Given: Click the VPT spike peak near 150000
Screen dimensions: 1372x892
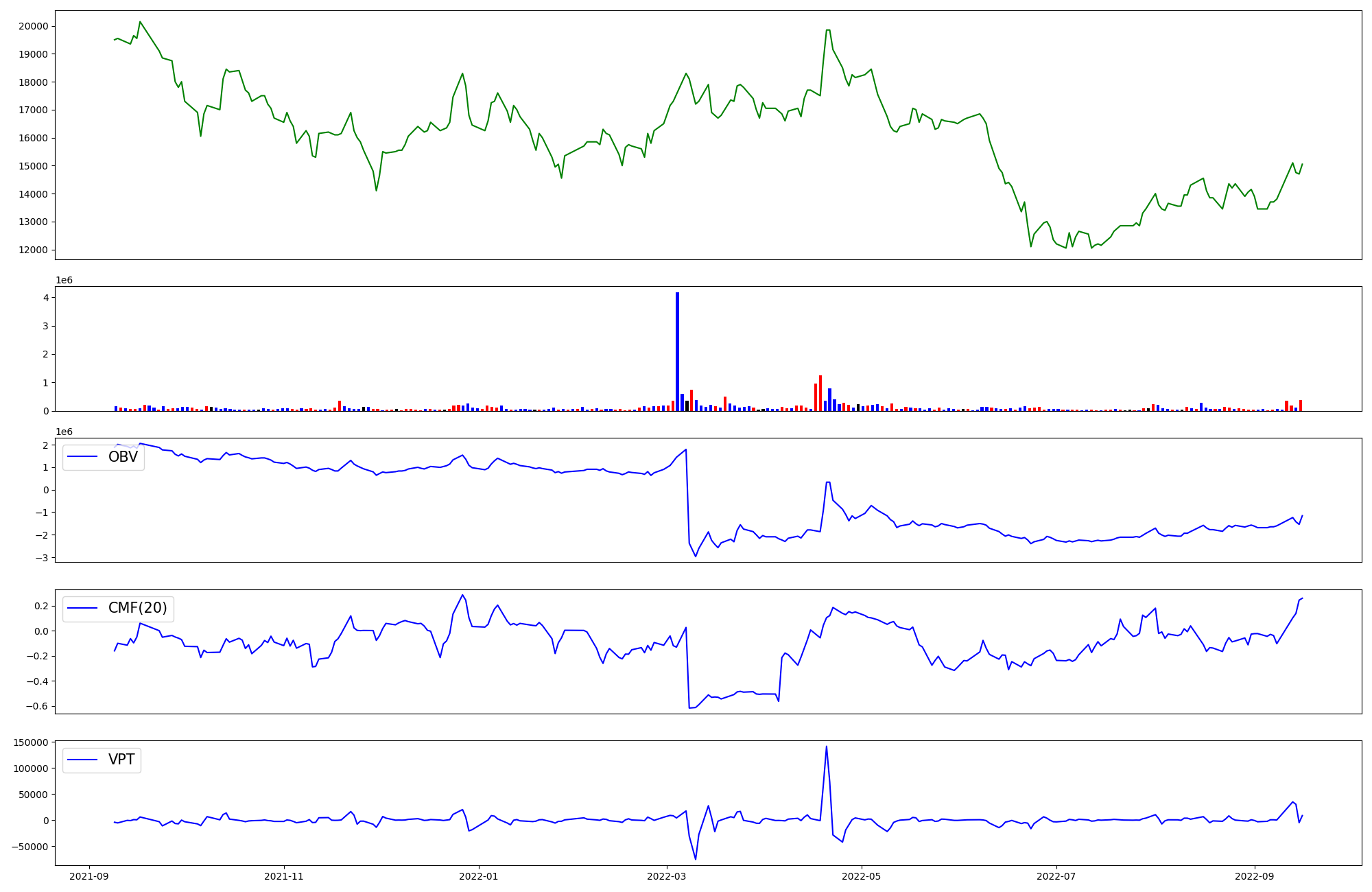Looking at the screenshot, I should click(826, 747).
